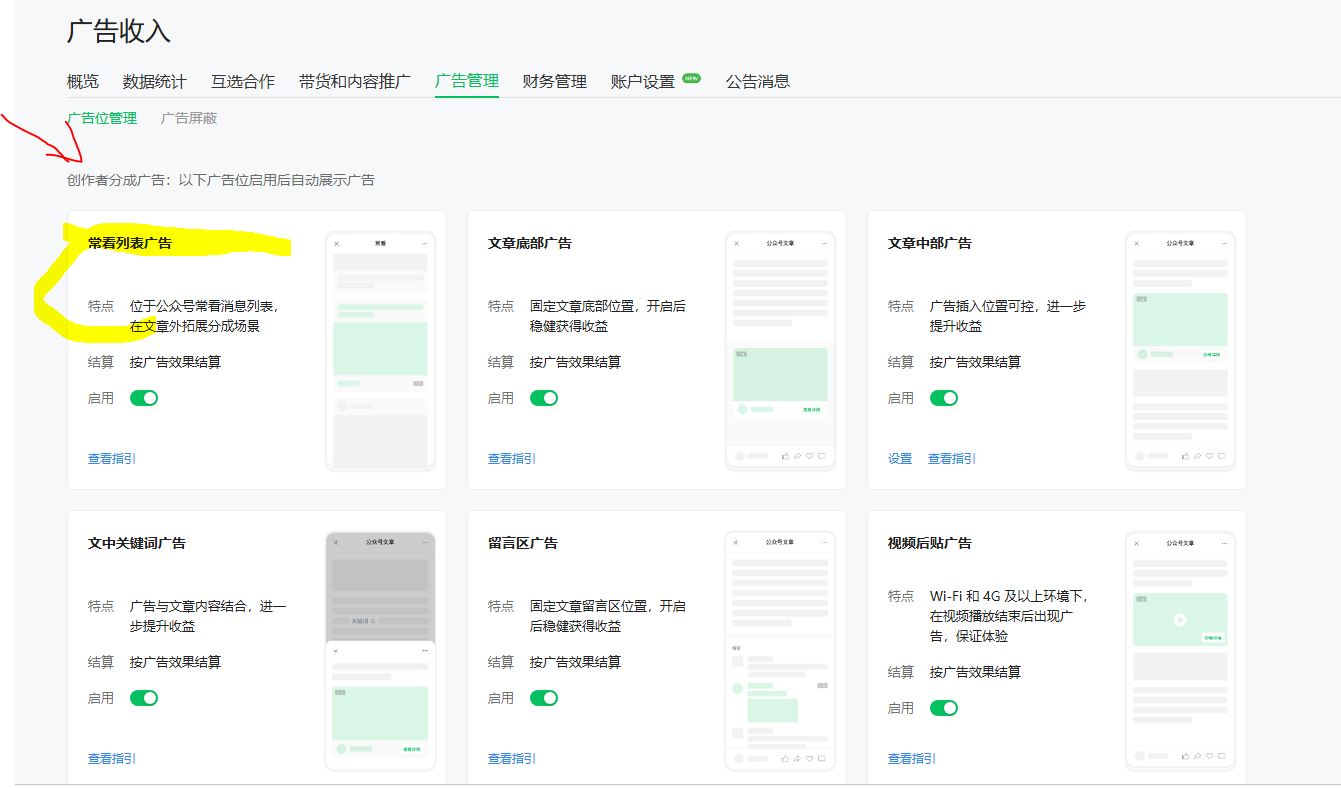The width and height of the screenshot is (1341, 788).
Task: Toggle 常看列表广告 enable switch
Action: (x=144, y=398)
